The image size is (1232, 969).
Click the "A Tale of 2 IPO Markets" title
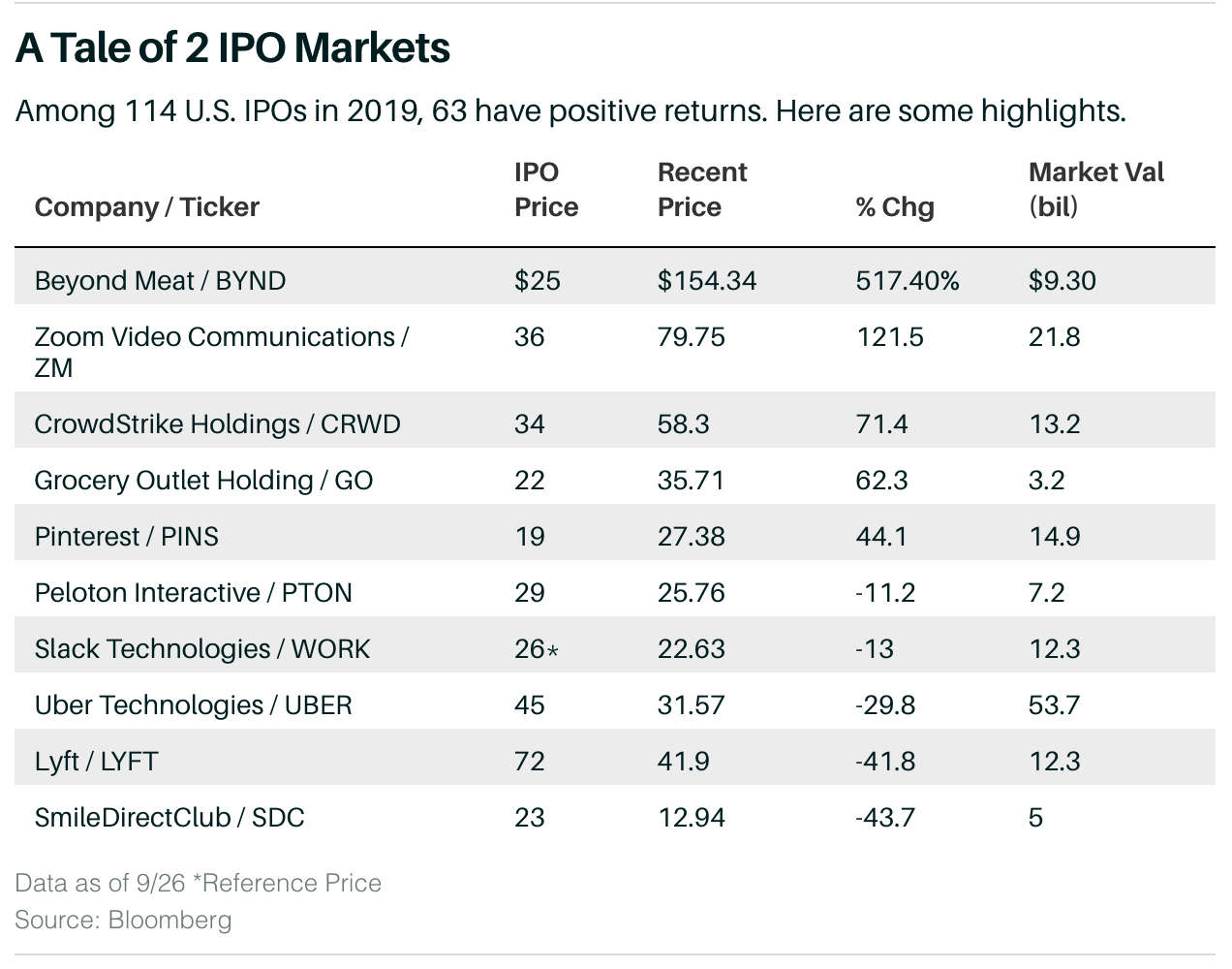pos(232,48)
